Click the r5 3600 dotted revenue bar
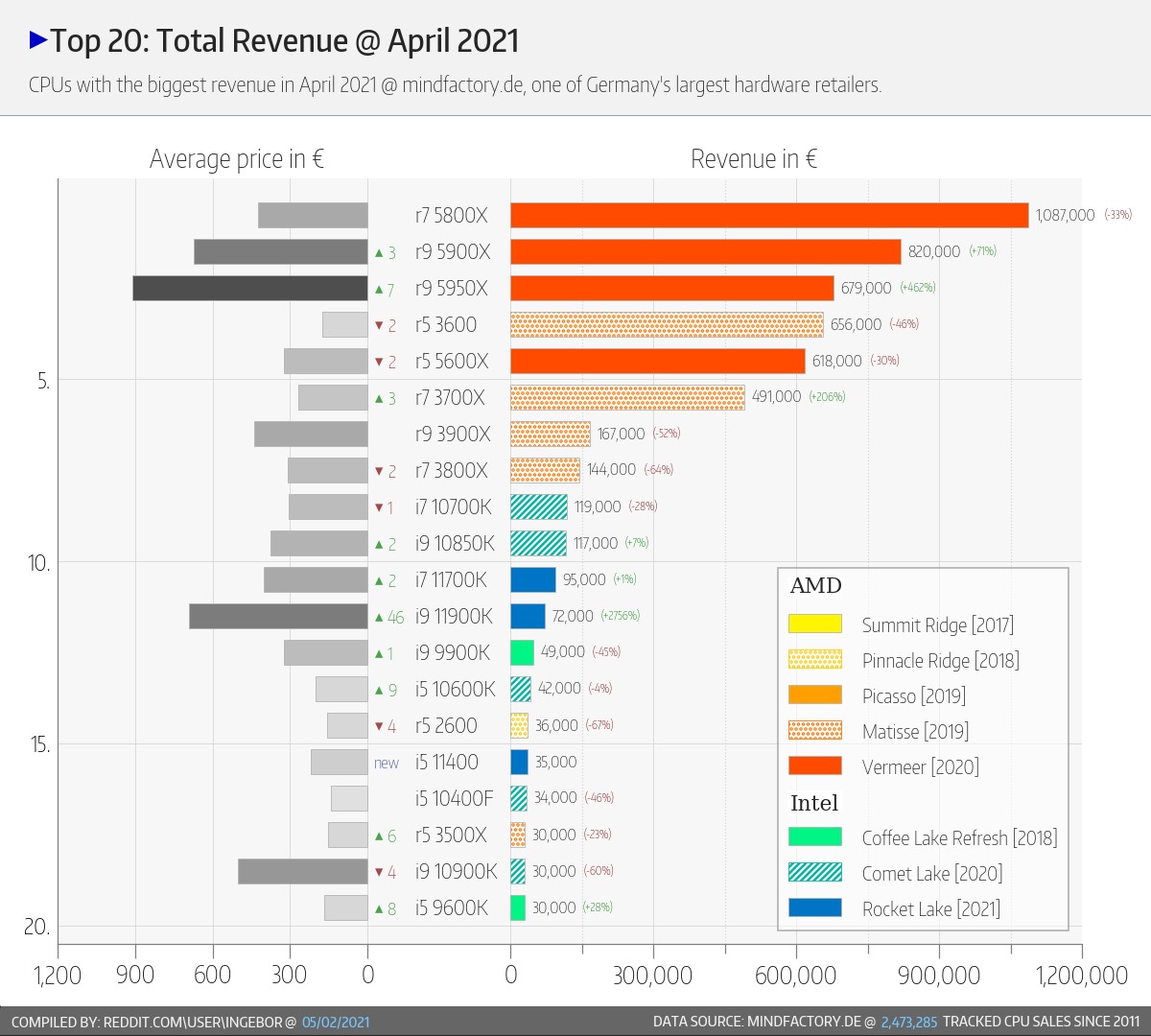 click(x=667, y=324)
